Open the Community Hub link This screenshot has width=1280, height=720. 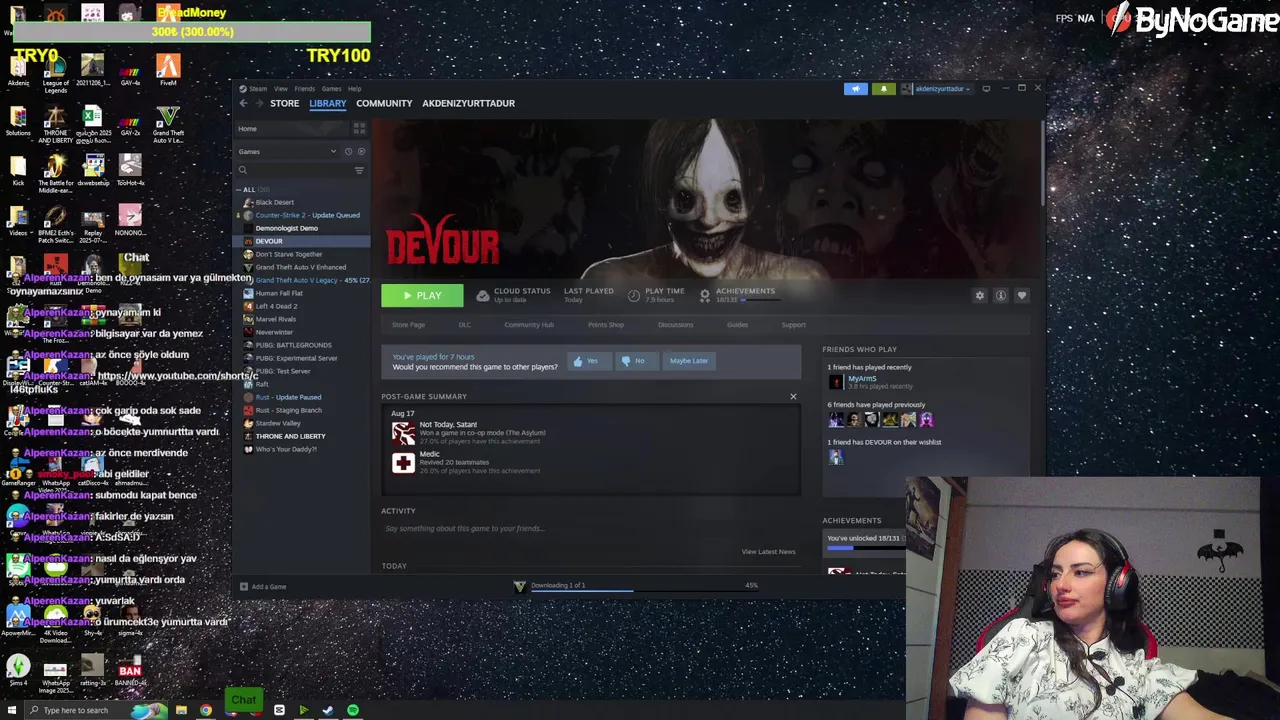pyautogui.click(x=529, y=325)
